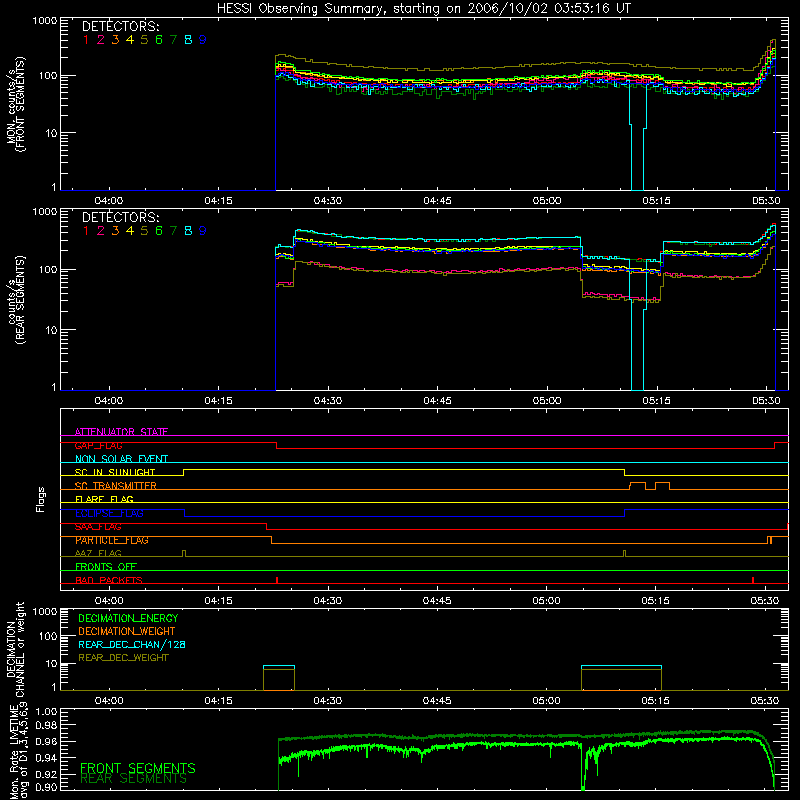
Task: Click '05:00' tick under the rear segments plot
Action: 547,401
